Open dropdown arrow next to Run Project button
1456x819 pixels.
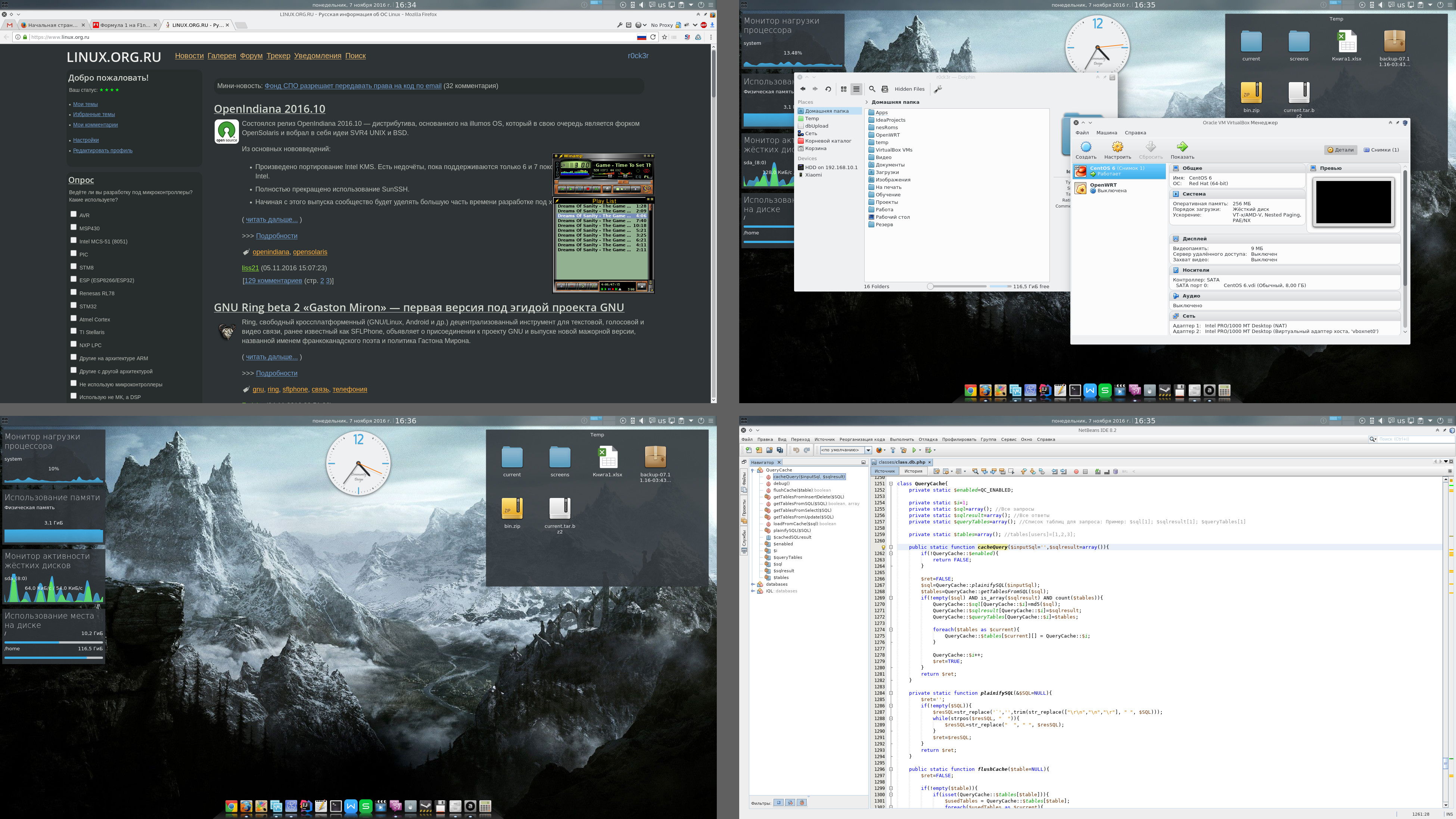(920, 451)
